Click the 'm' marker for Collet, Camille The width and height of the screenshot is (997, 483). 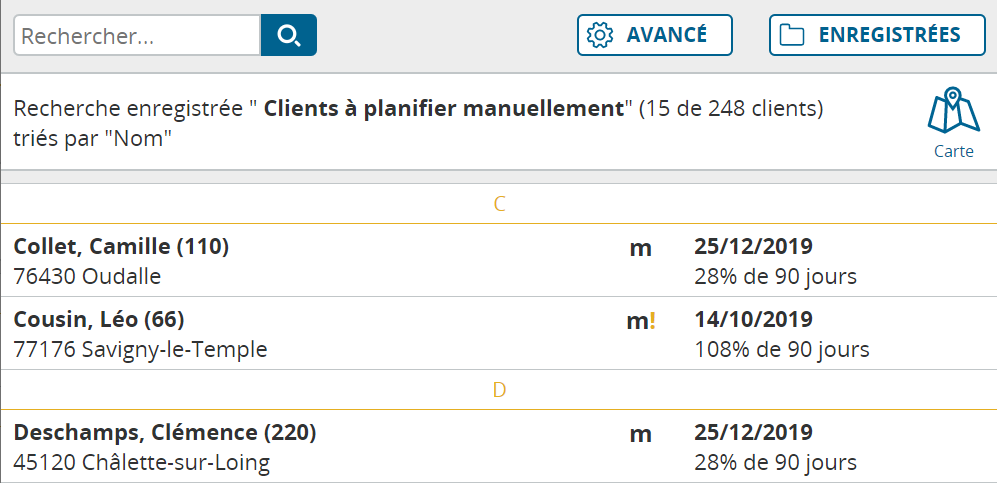click(x=640, y=248)
